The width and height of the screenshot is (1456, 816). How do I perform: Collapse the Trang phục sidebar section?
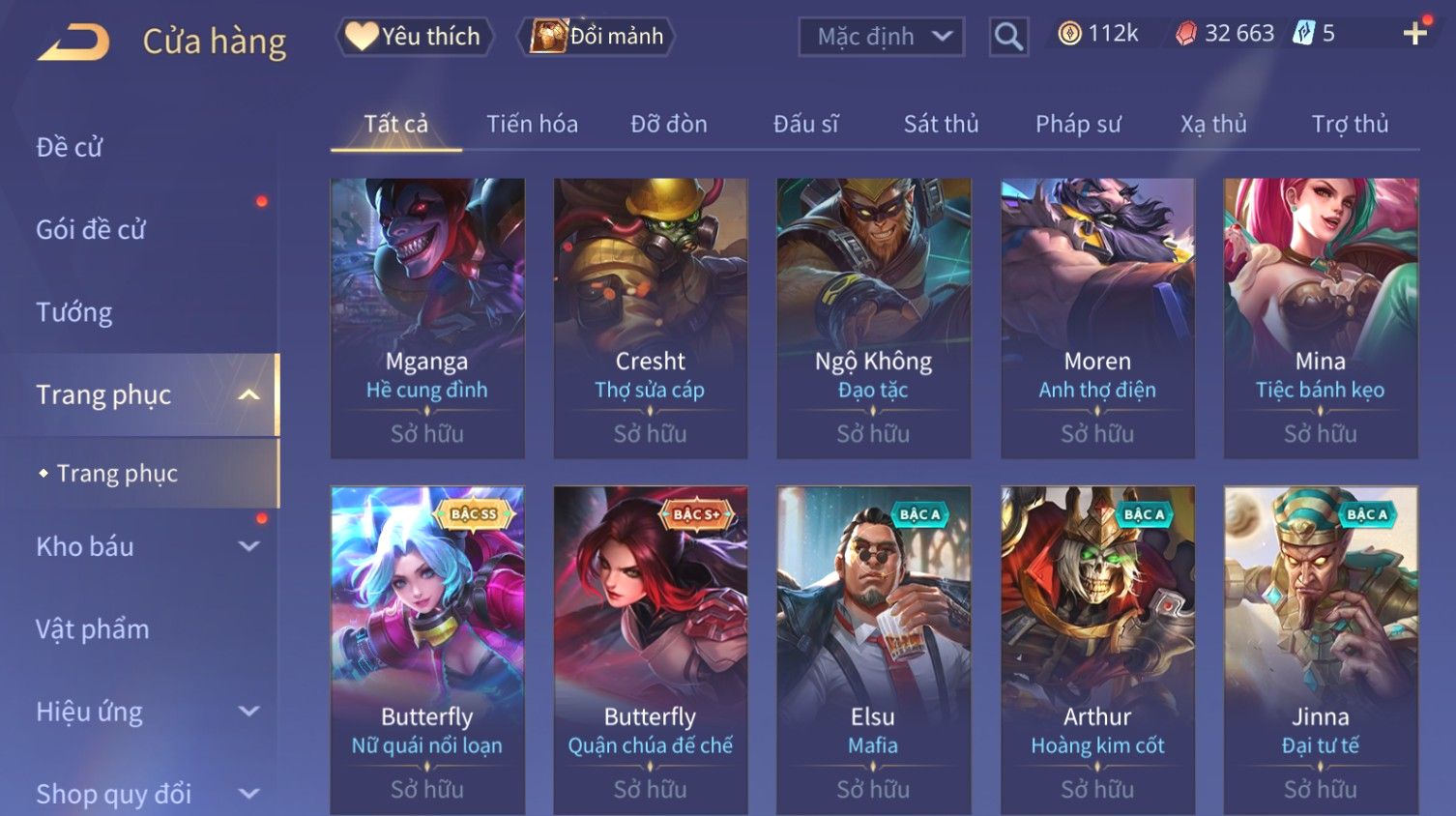[x=248, y=394]
